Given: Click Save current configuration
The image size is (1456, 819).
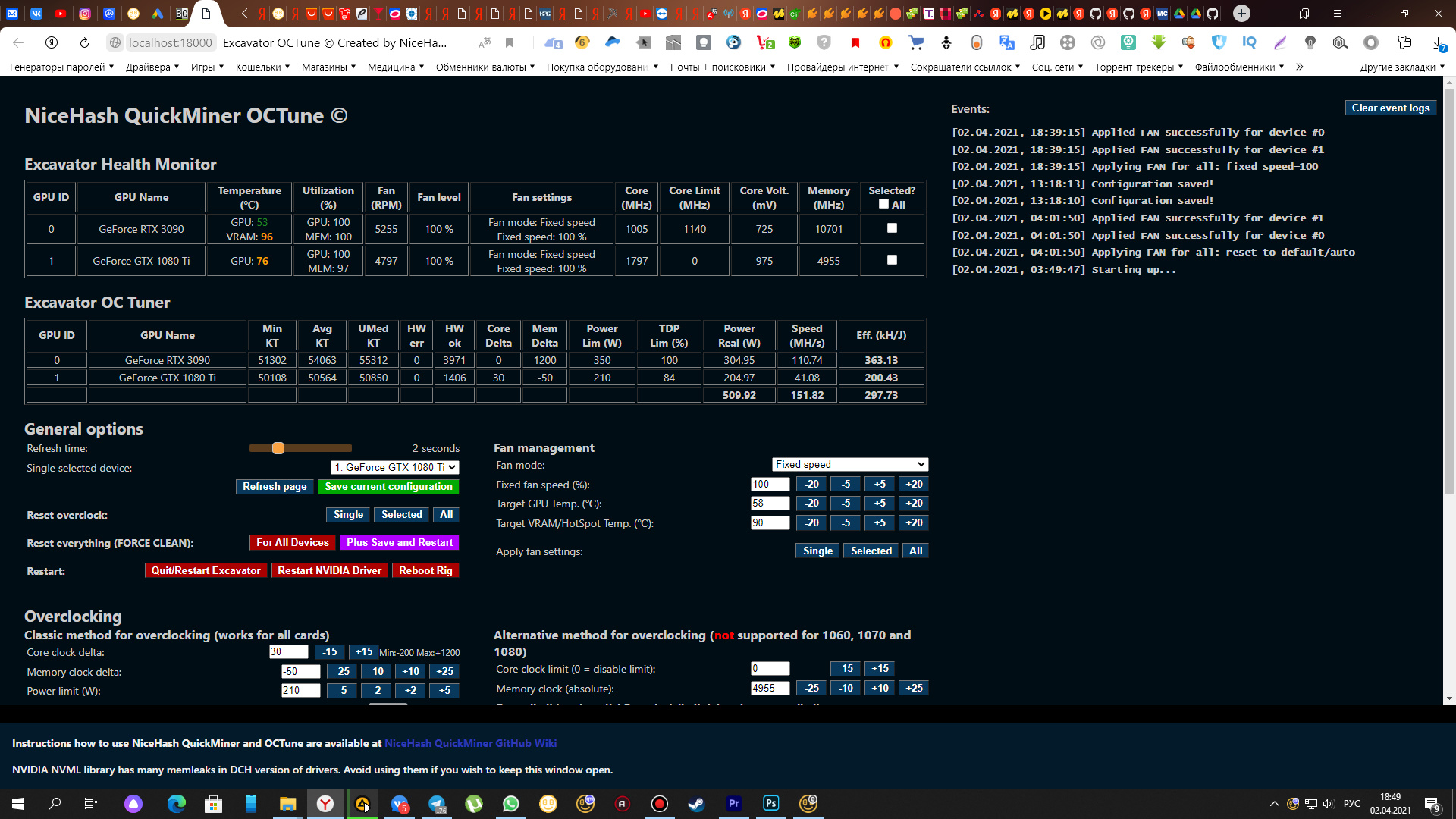Looking at the screenshot, I should tap(388, 486).
